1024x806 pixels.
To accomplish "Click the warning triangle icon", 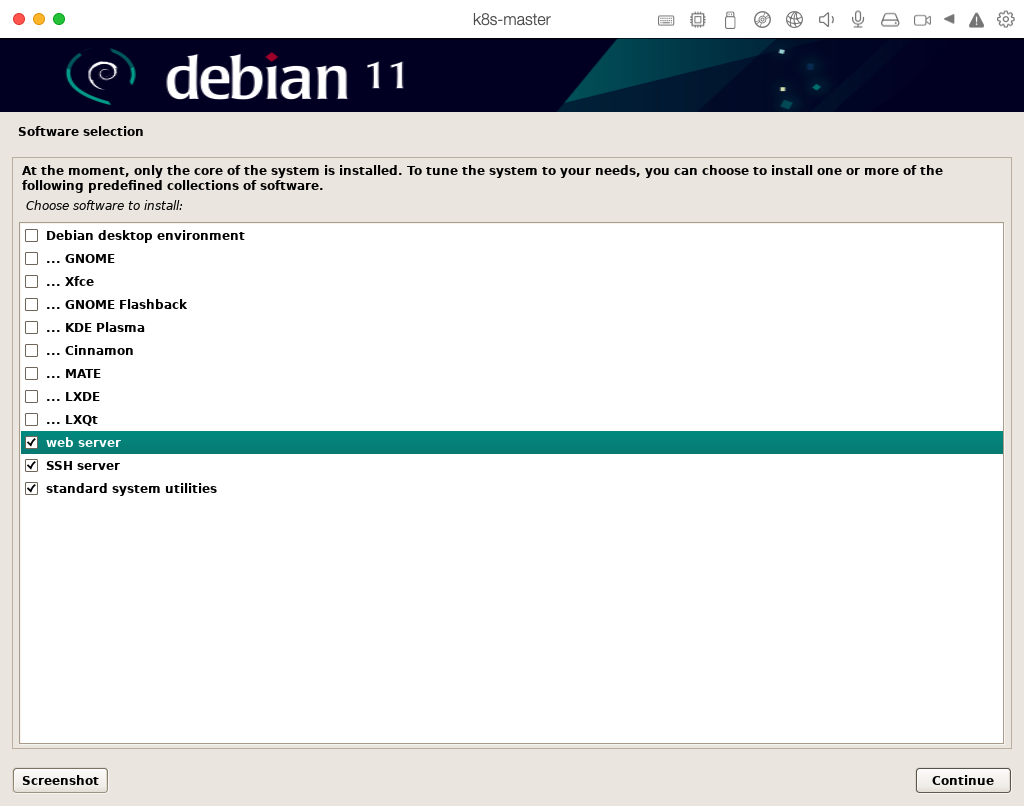I will (x=976, y=20).
